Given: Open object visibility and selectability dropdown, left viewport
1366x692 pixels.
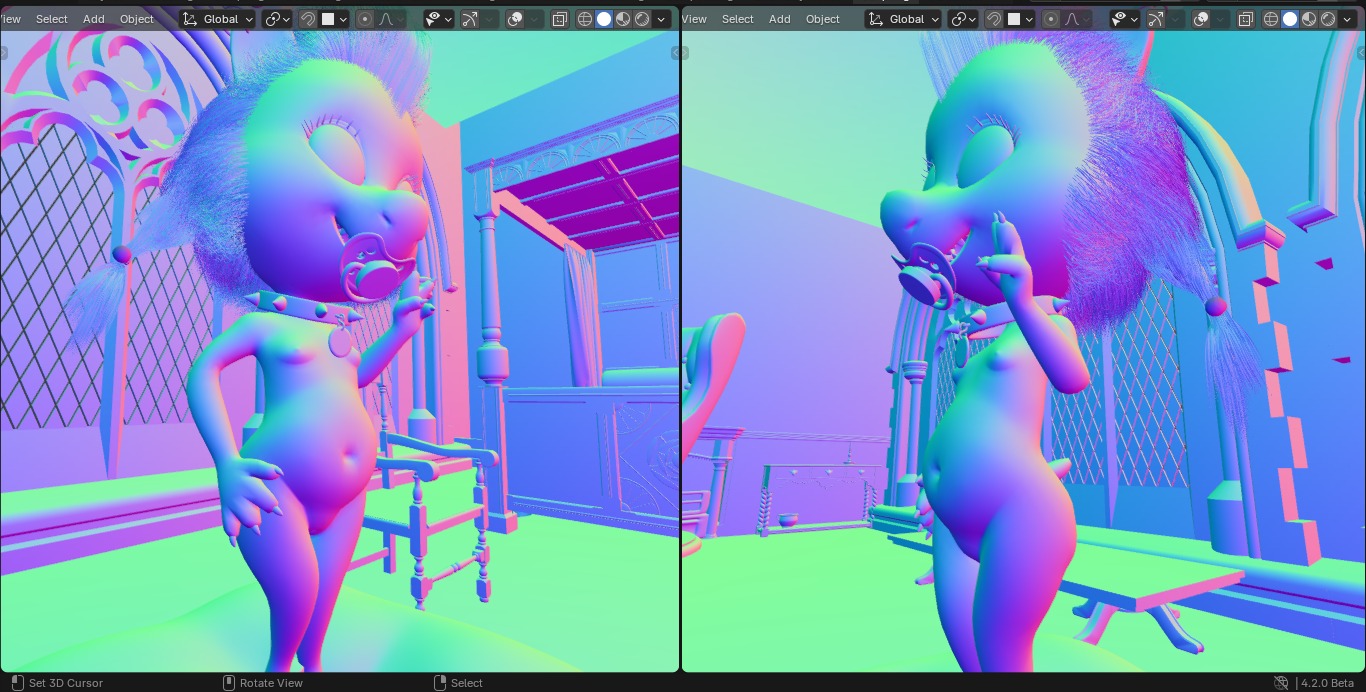Looking at the screenshot, I should point(439,19).
